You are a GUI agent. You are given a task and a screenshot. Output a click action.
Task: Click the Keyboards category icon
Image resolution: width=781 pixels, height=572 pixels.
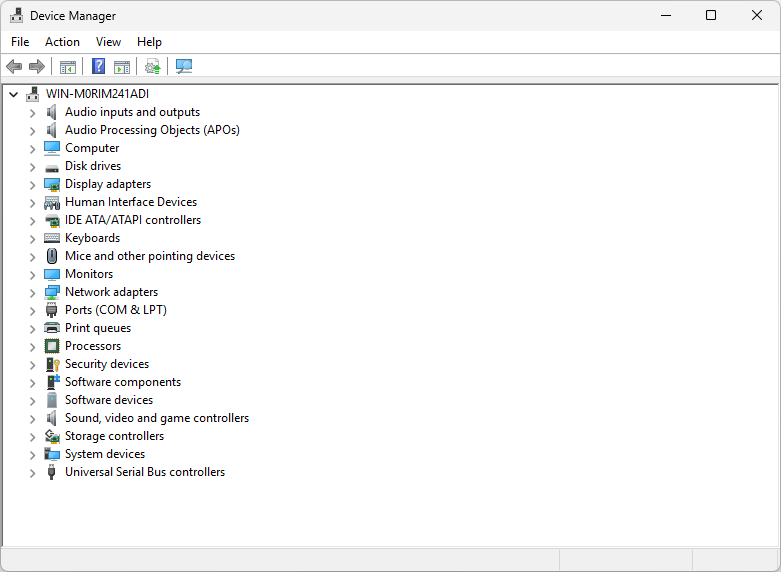(x=52, y=238)
